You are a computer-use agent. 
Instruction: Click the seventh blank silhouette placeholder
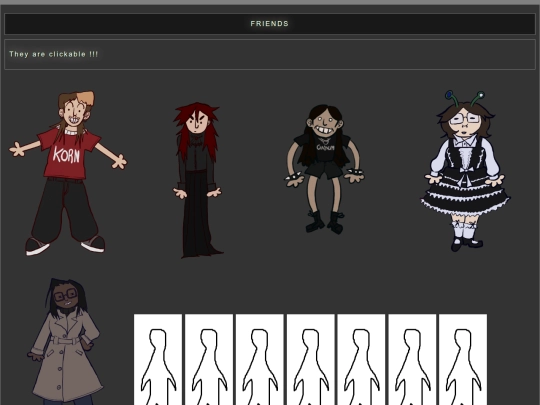(x=463, y=359)
